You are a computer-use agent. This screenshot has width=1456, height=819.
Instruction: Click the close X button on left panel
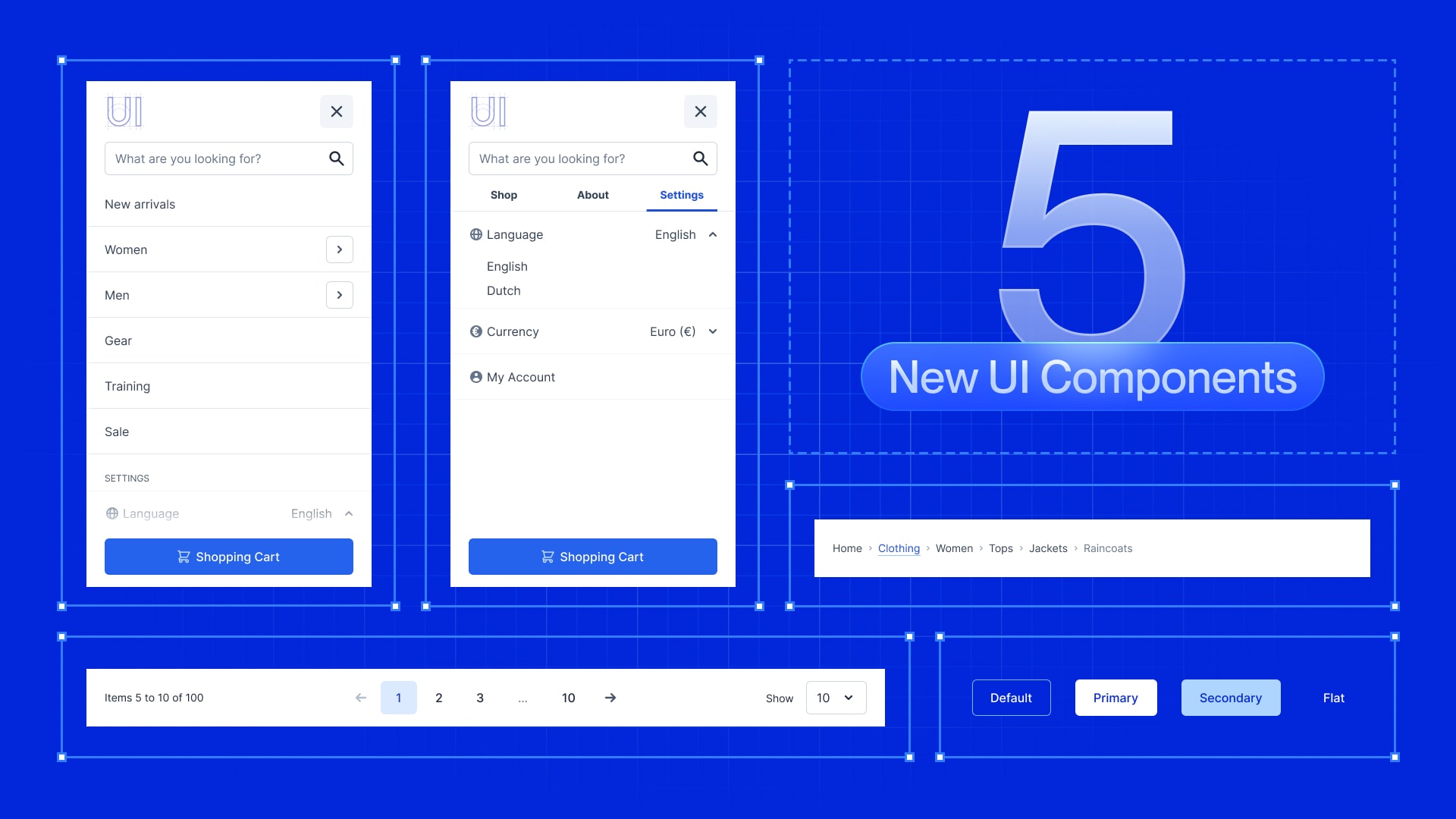(336, 111)
